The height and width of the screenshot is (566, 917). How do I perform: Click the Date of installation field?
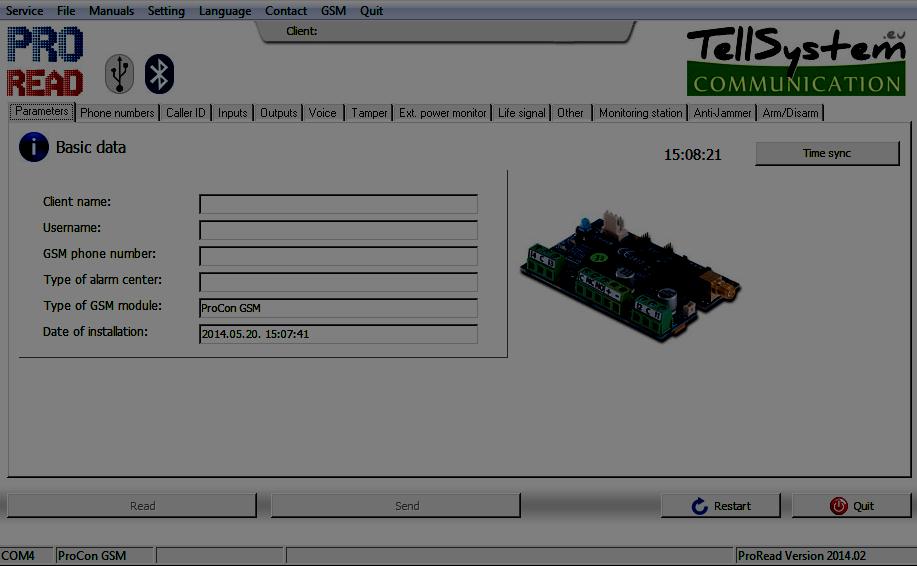click(338, 334)
